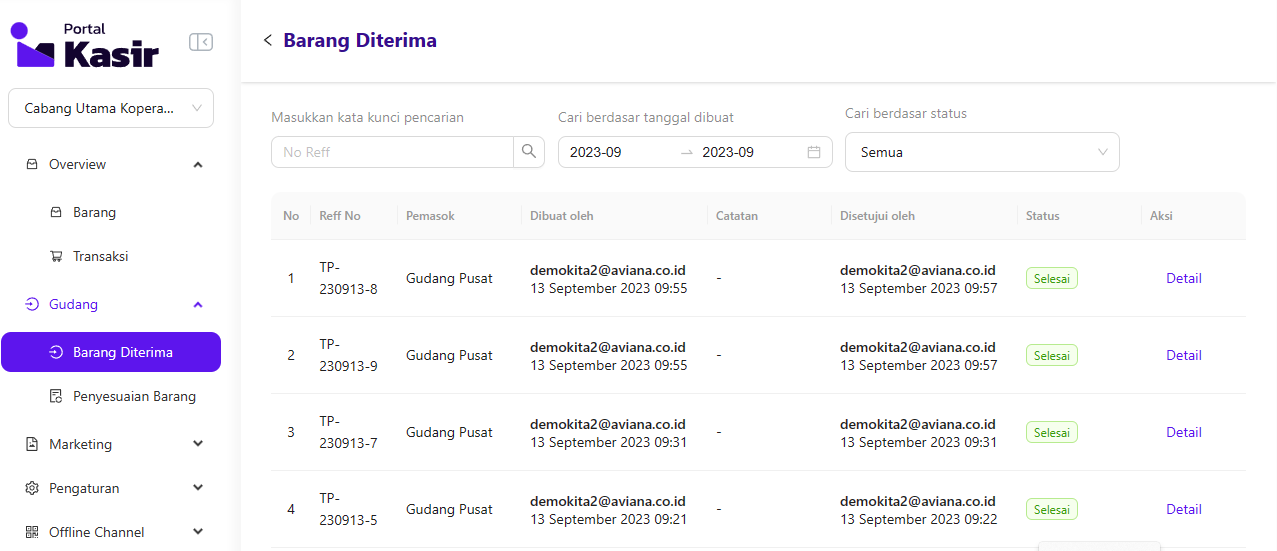Click the calendar icon in date range
Image resolution: width=1277 pixels, height=551 pixels.
[814, 152]
